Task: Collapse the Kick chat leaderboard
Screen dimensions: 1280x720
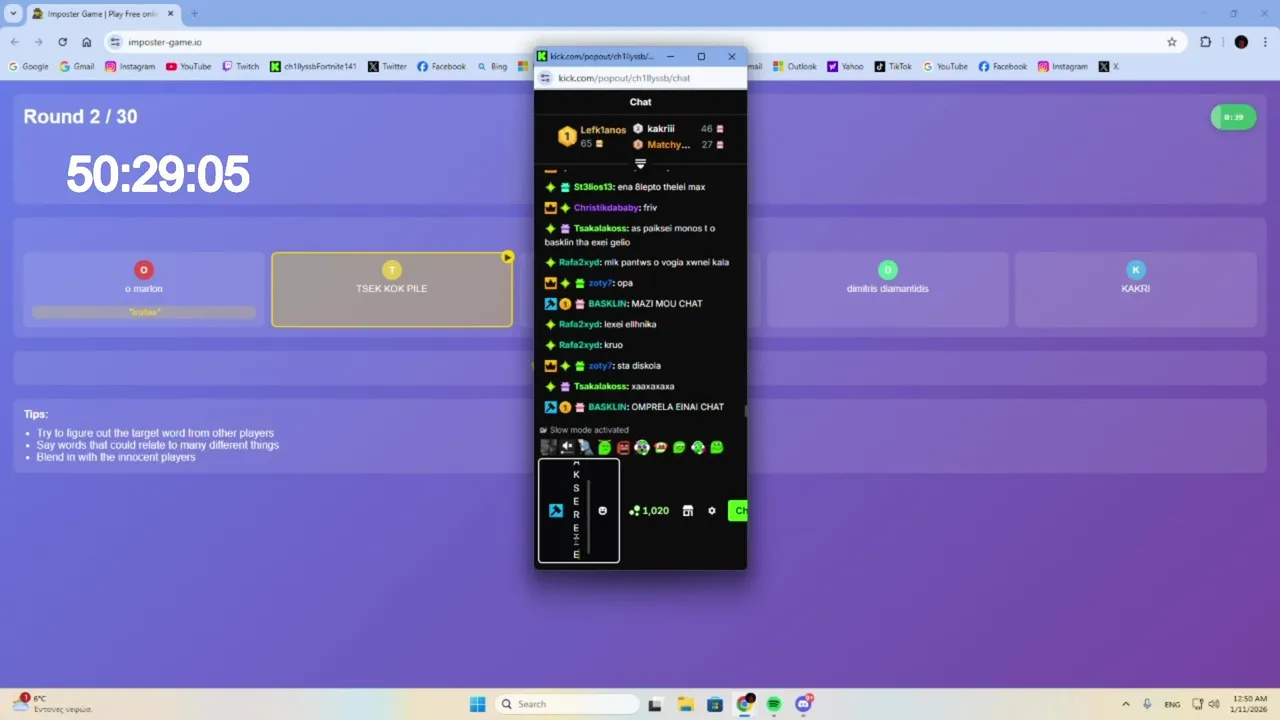Action: pos(641,163)
